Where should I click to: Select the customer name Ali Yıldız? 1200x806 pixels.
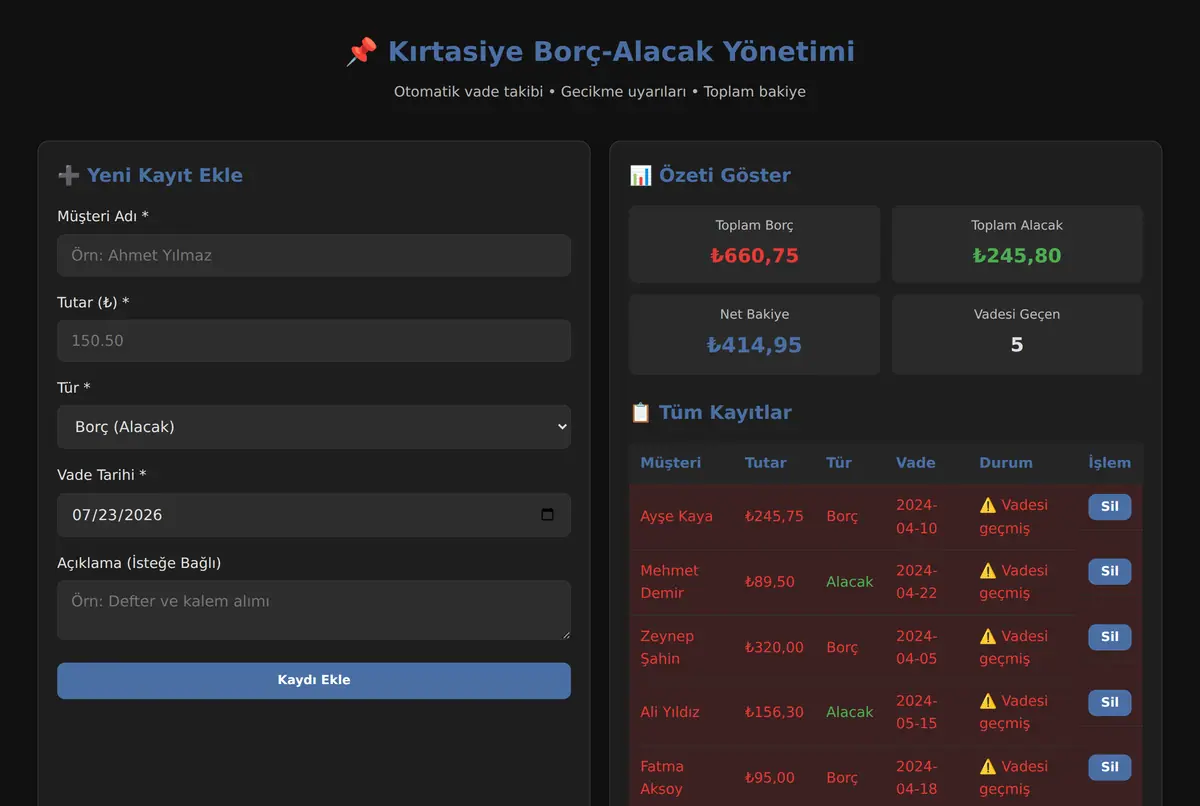click(x=670, y=712)
